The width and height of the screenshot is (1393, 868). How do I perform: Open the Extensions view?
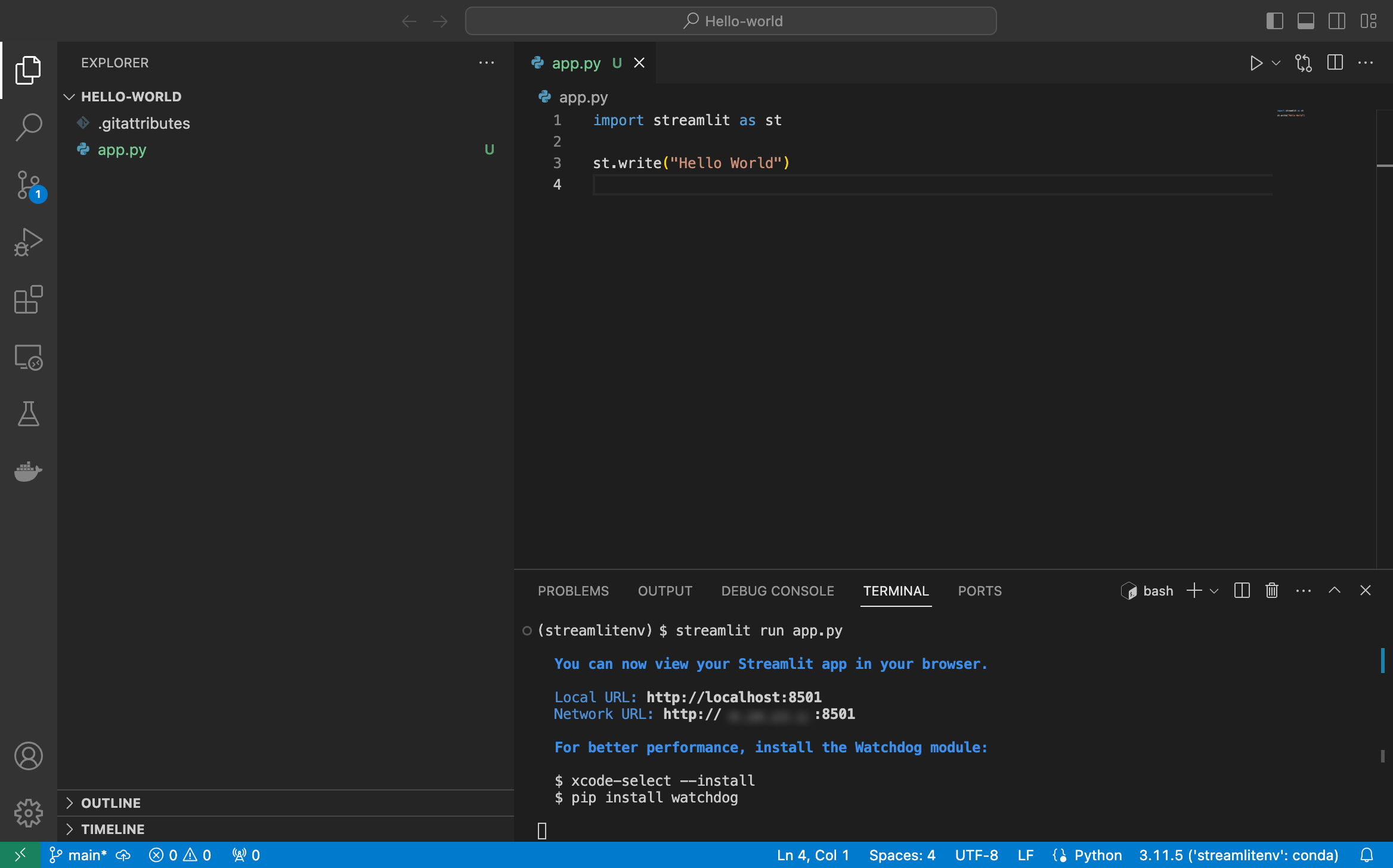pyautogui.click(x=28, y=300)
